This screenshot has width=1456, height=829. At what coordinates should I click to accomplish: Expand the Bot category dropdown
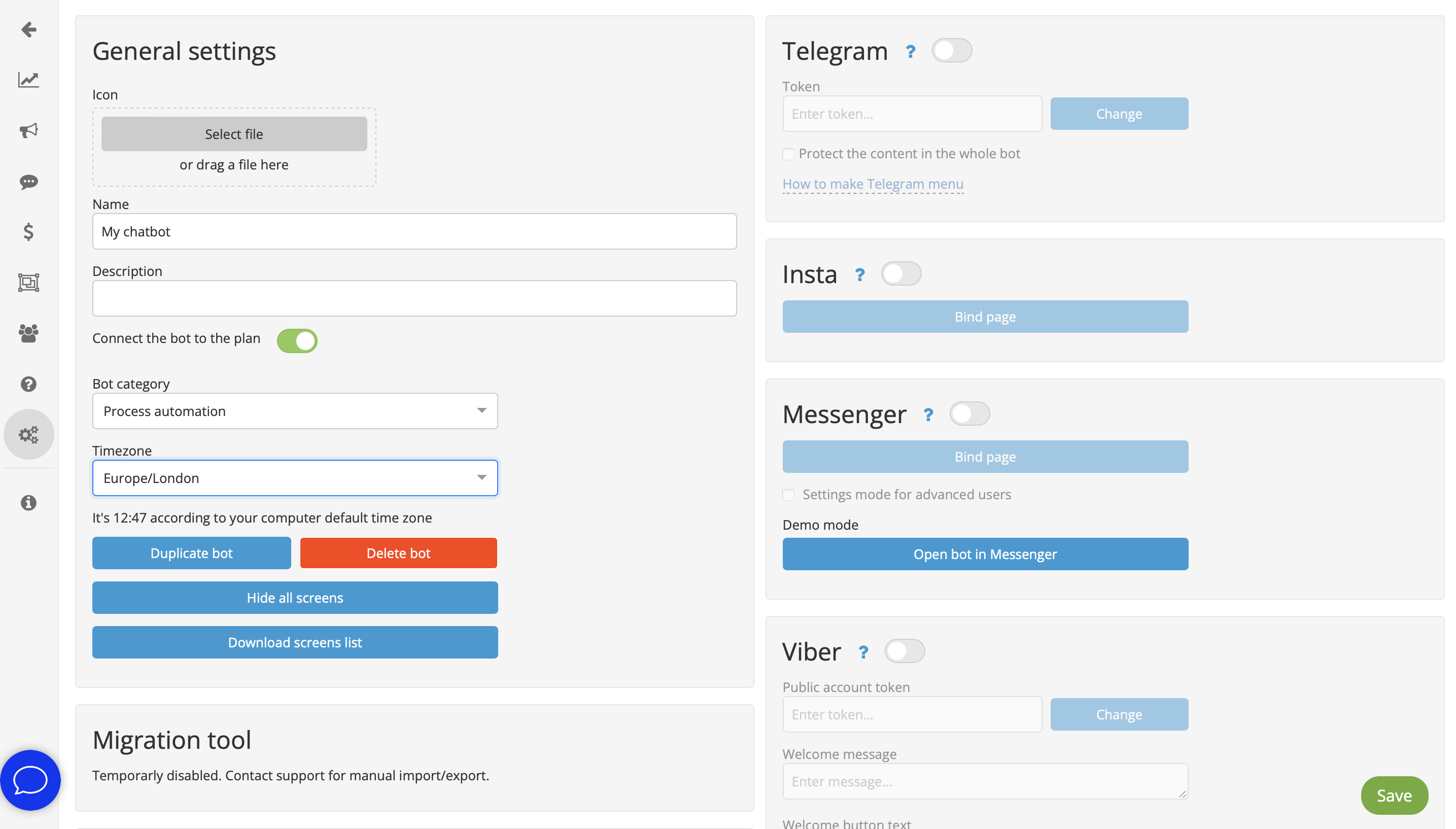295,410
